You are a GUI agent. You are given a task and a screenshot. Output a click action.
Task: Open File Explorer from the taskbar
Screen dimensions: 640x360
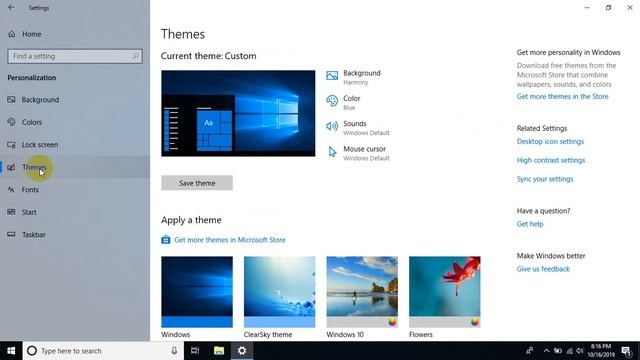(219, 351)
